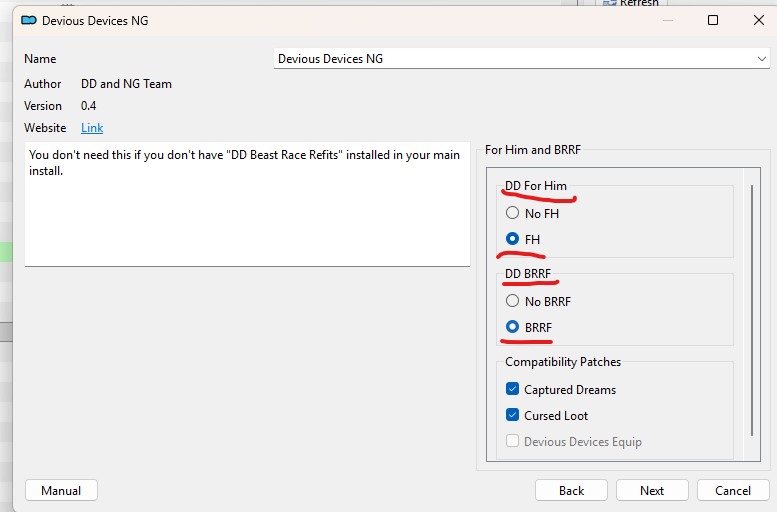This screenshot has height=512, width=777.
Task: Click the Devious Devices NG name field
Action: click(521, 58)
